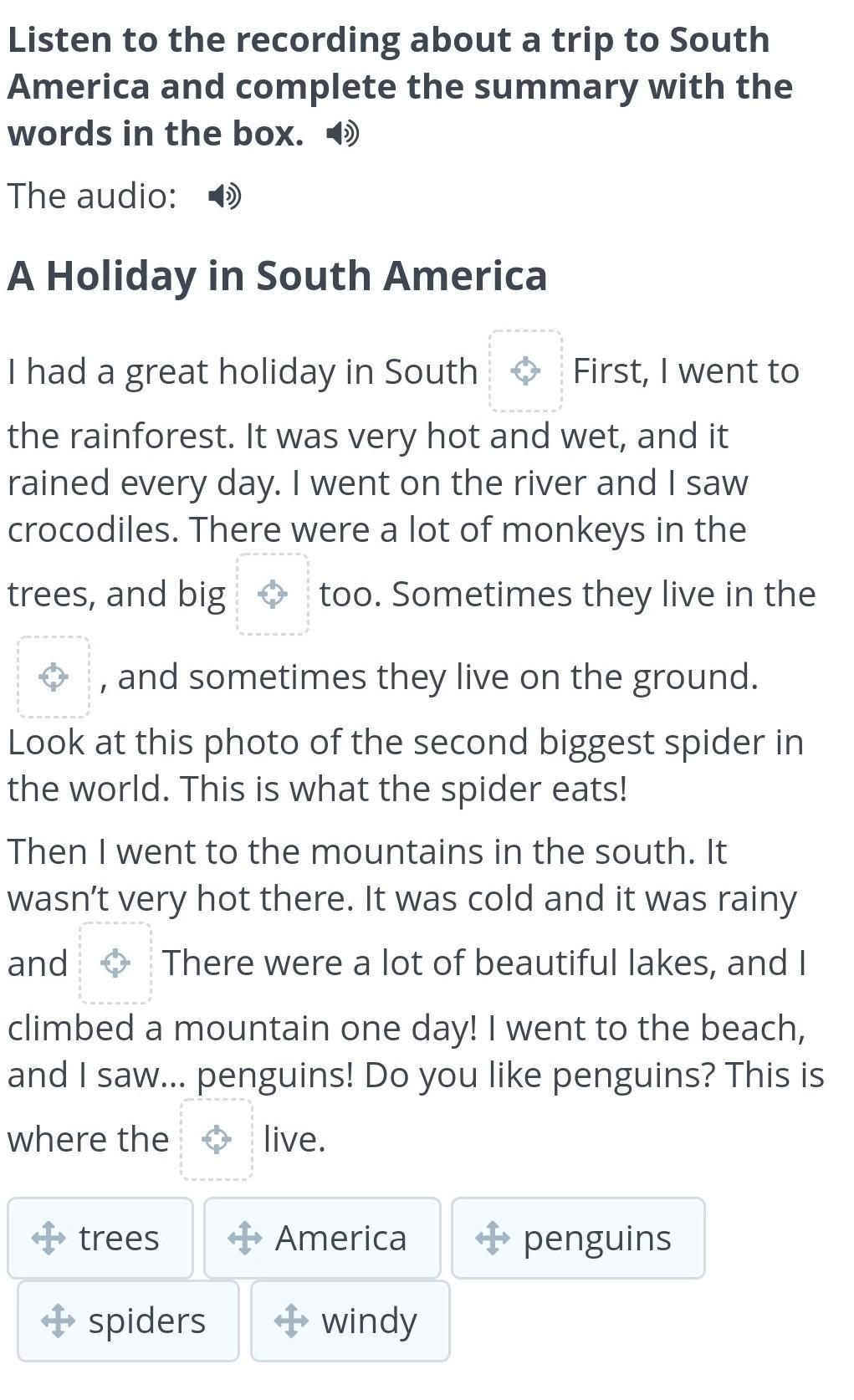The height and width of the screenshot is (1400, 854).
Task: Click the blank drop zone after 'South'
Action: (525, 370)
